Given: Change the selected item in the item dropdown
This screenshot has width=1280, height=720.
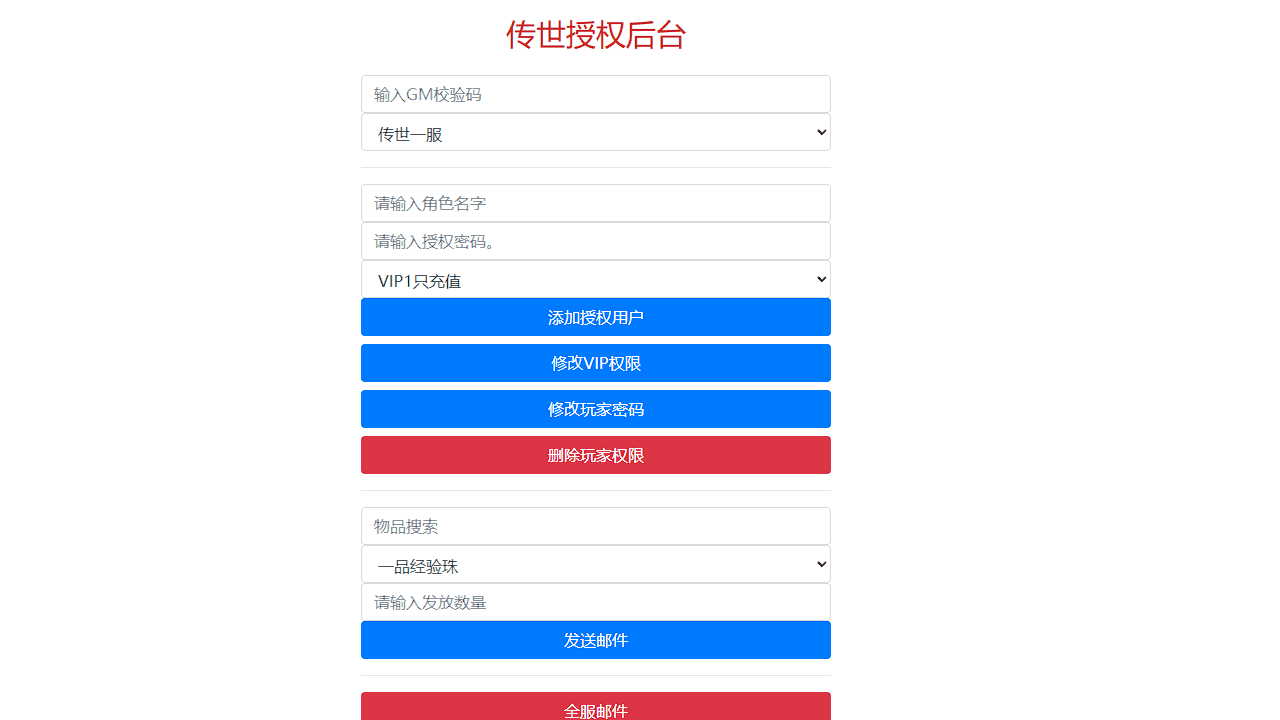Looking at the screenshot, I should point(596,564).
